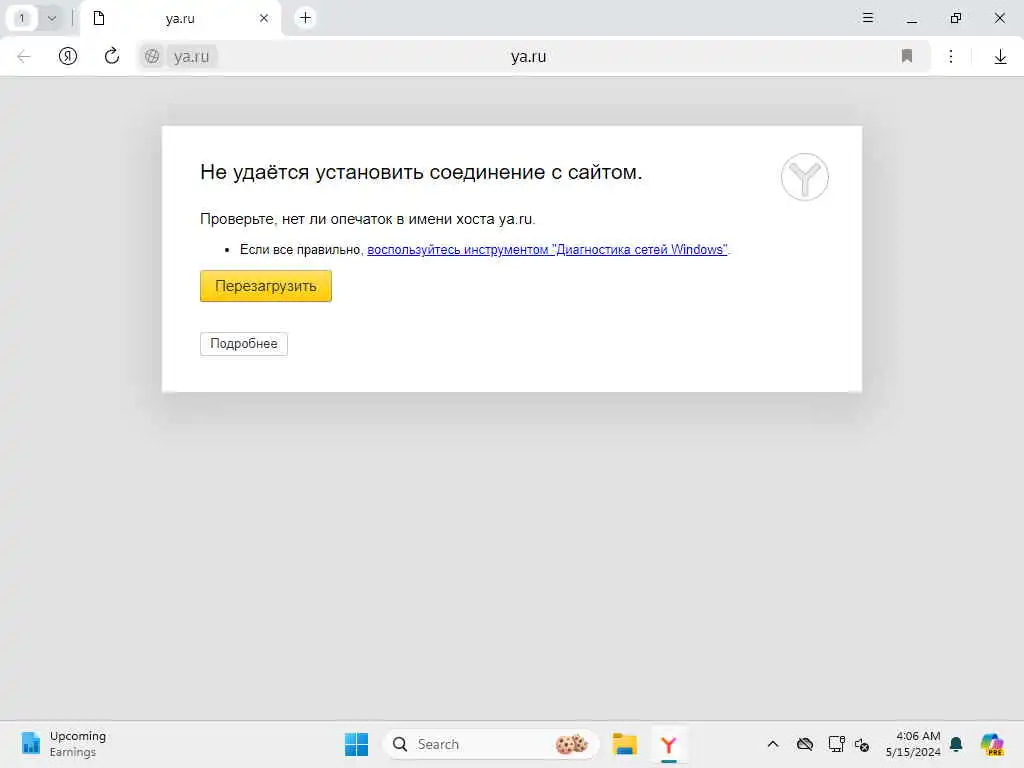Select the ya.ru browser tab
Screen dimensions: 1024x768
(180, 18)
